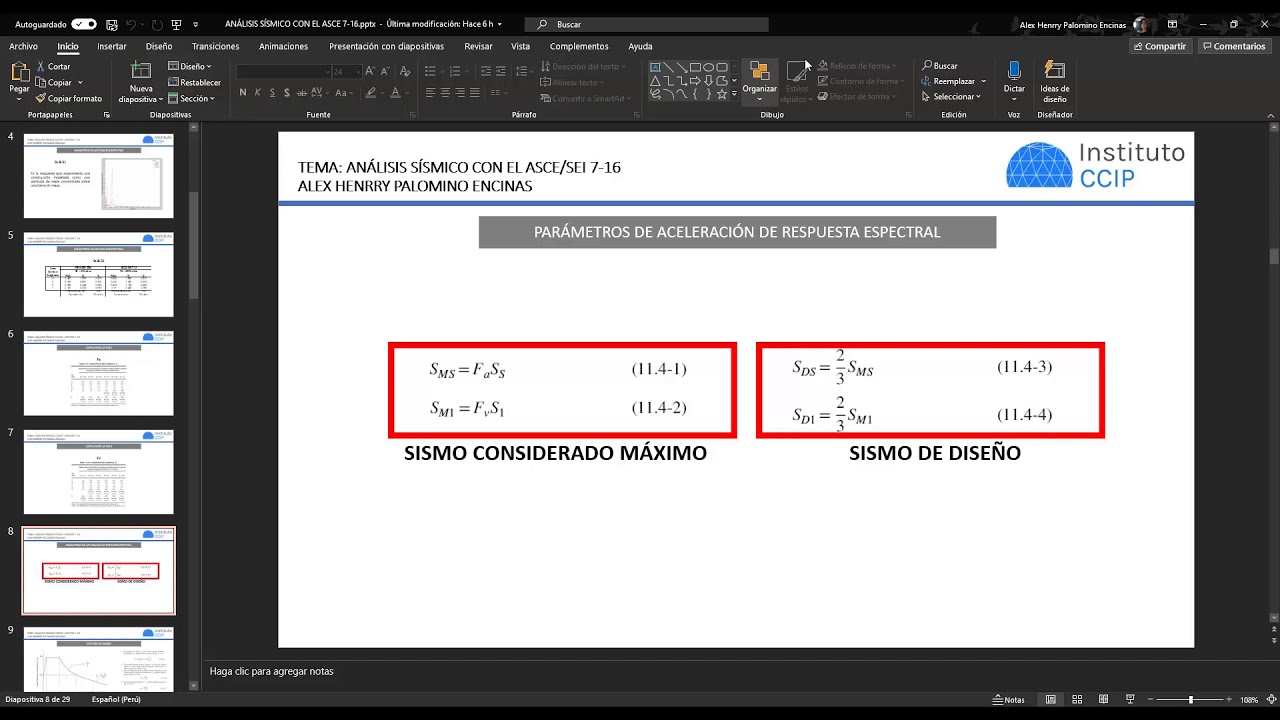Open Portapapeles dialog launcher
The height and width of the screenshot is (720, 1280).
pos(107,115)
